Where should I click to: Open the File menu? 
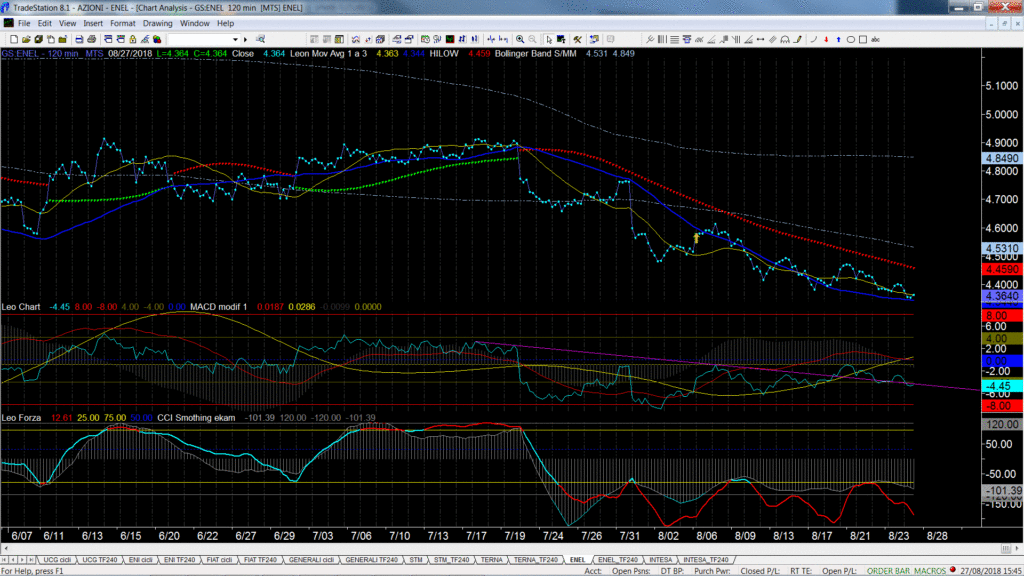coord(24,24)
